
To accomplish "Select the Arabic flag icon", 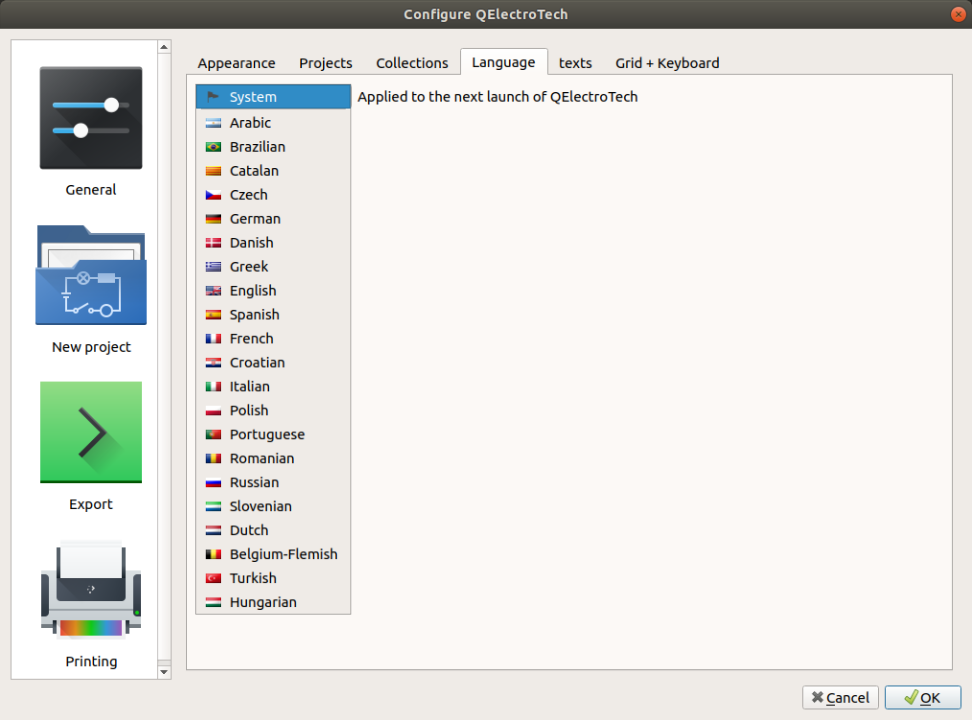I will click(x=213, y=123).
